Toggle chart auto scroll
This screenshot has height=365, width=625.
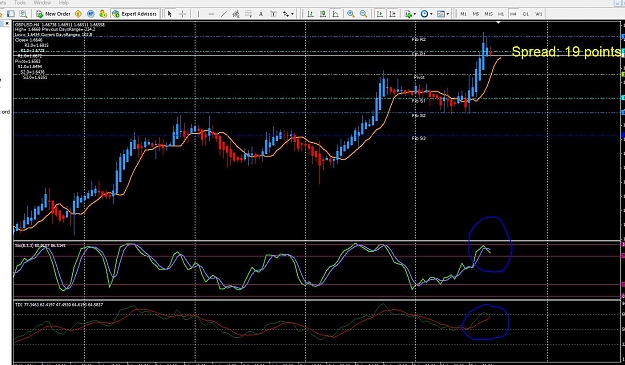[x=380, y=14]
